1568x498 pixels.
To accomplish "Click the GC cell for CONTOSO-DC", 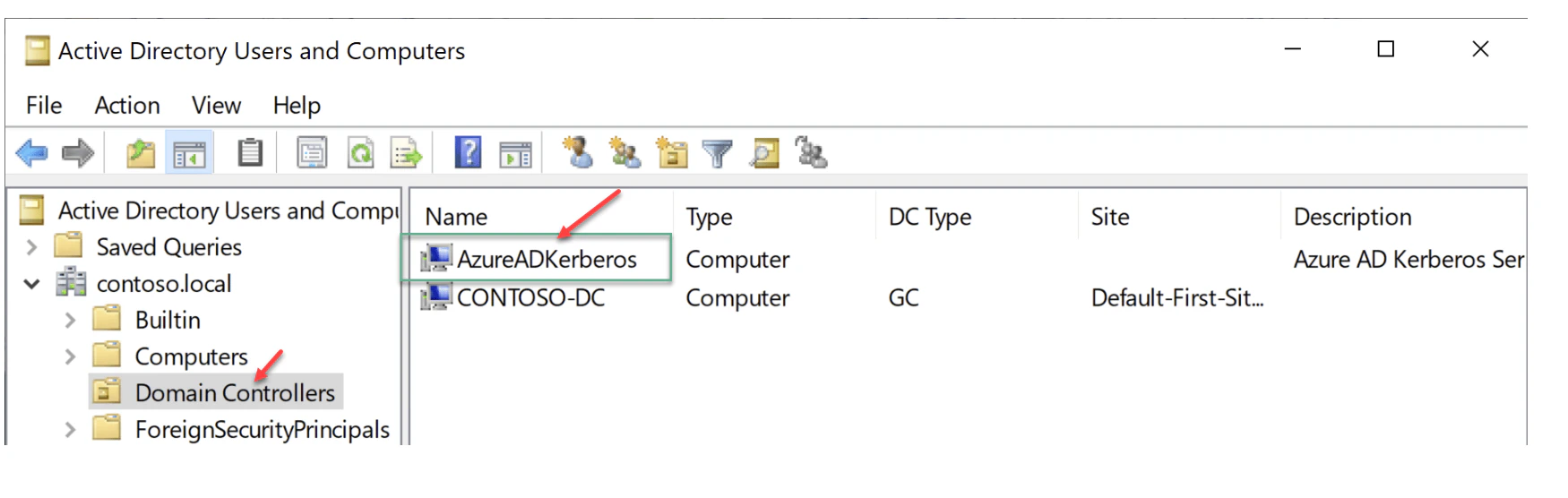I will point(903,297).
